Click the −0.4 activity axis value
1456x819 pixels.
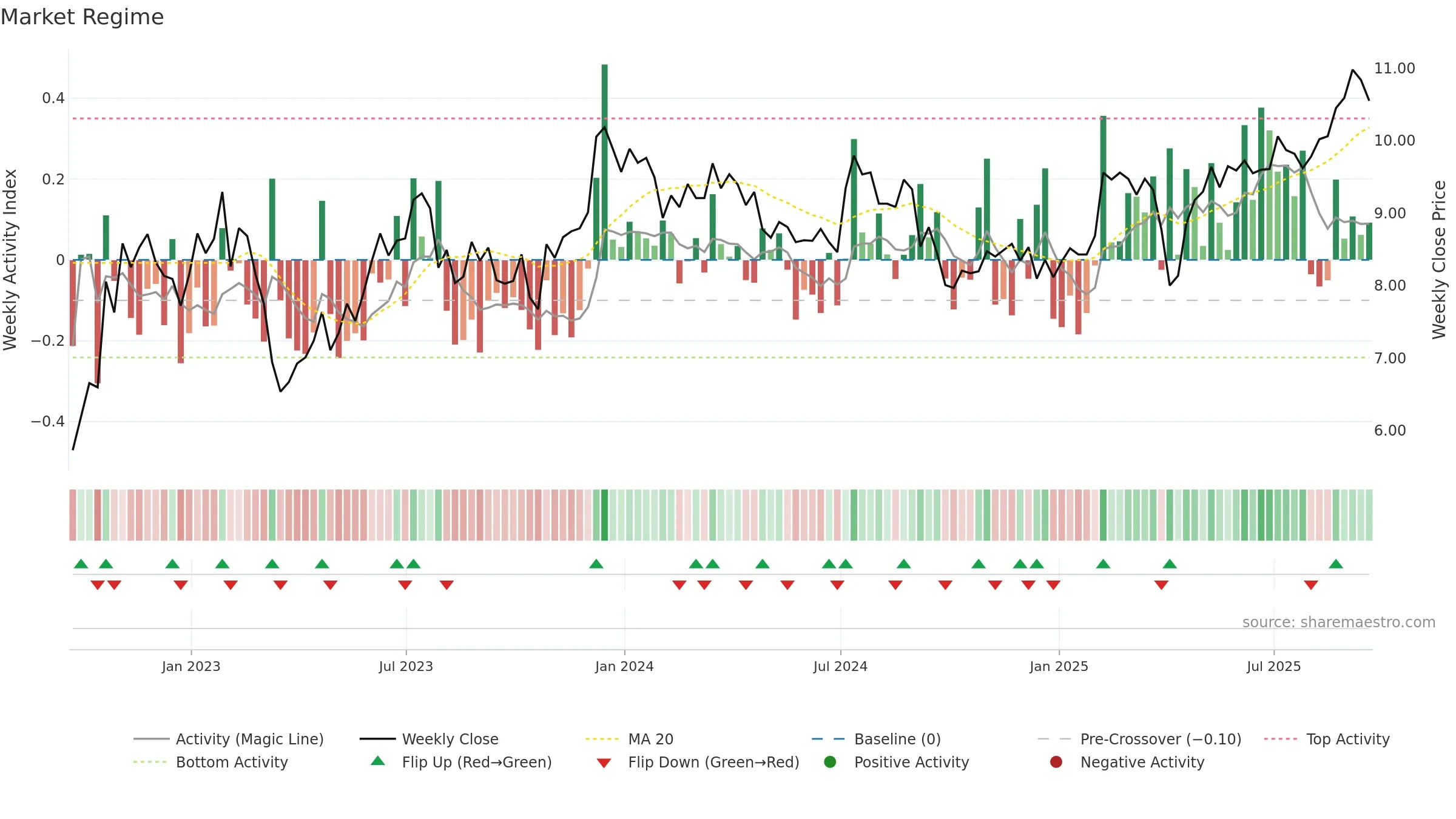47,422
